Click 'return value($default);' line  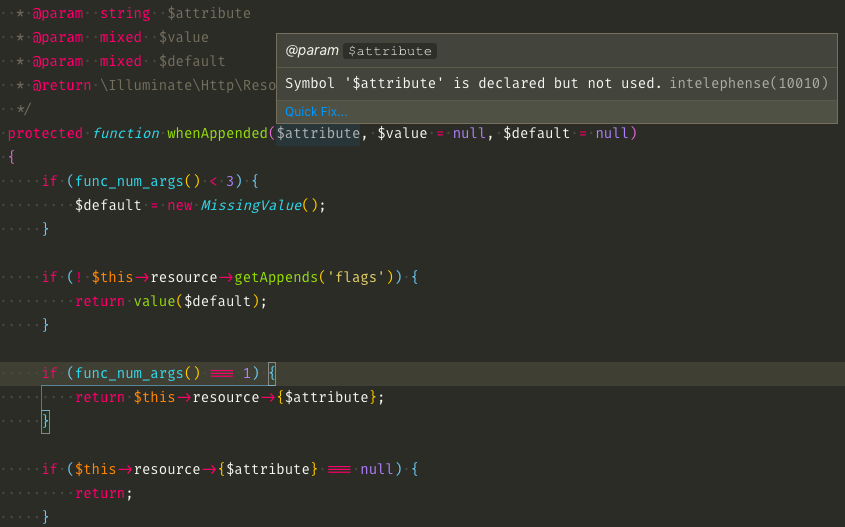pos(171,301)
